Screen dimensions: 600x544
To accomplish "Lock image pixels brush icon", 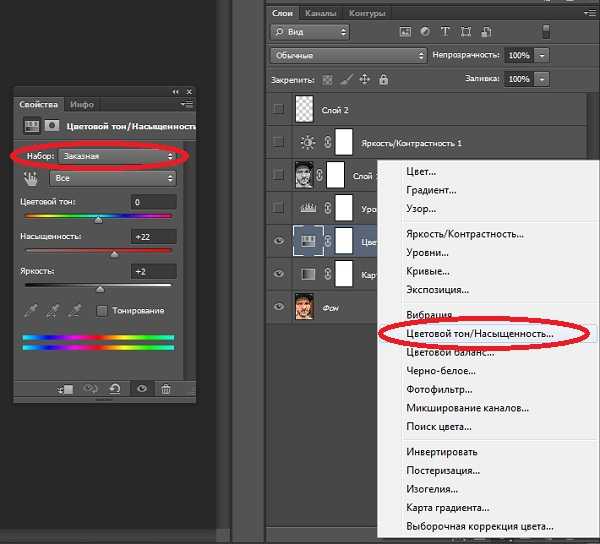I will point(346,80).
